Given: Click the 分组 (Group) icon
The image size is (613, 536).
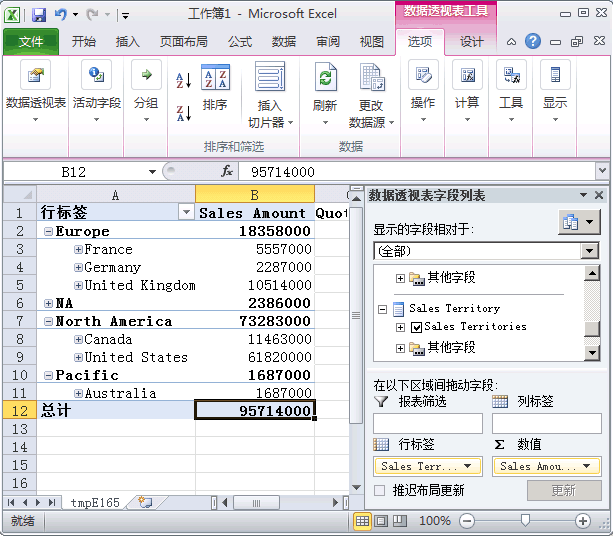Looking at the screenshot, I should coord(146,78).
